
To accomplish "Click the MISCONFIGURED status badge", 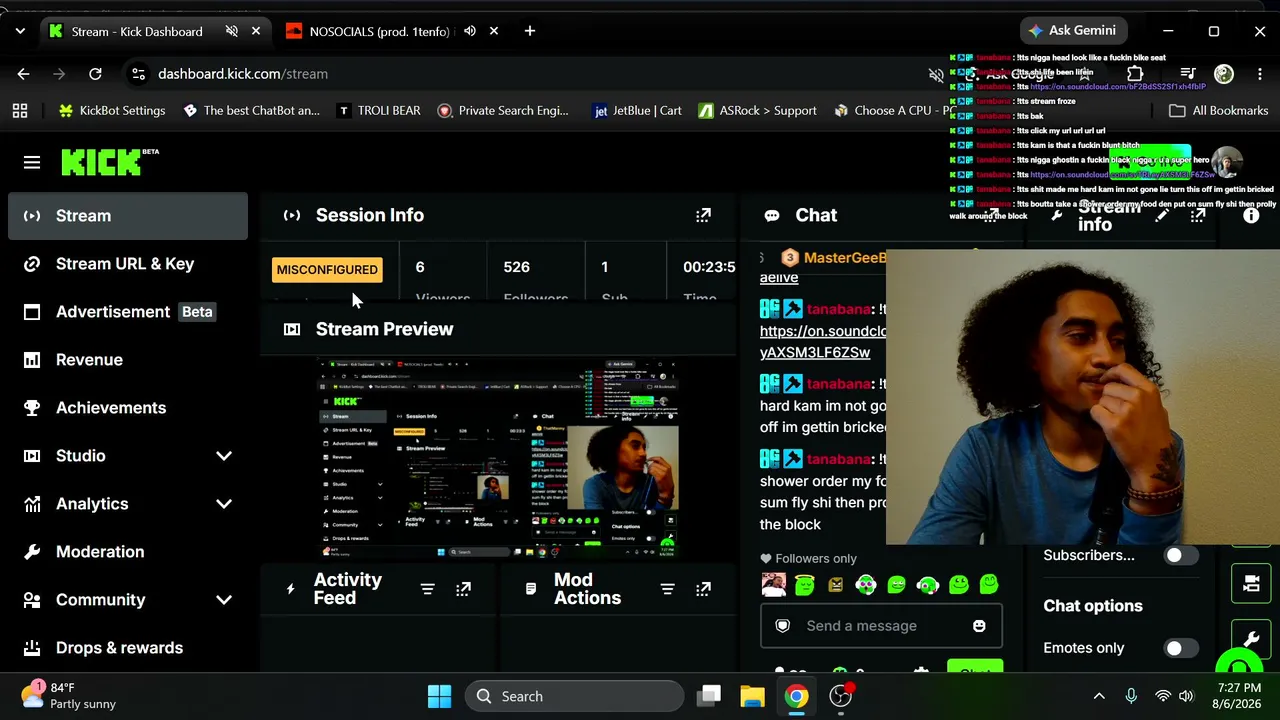I will [x=327, y=270].
